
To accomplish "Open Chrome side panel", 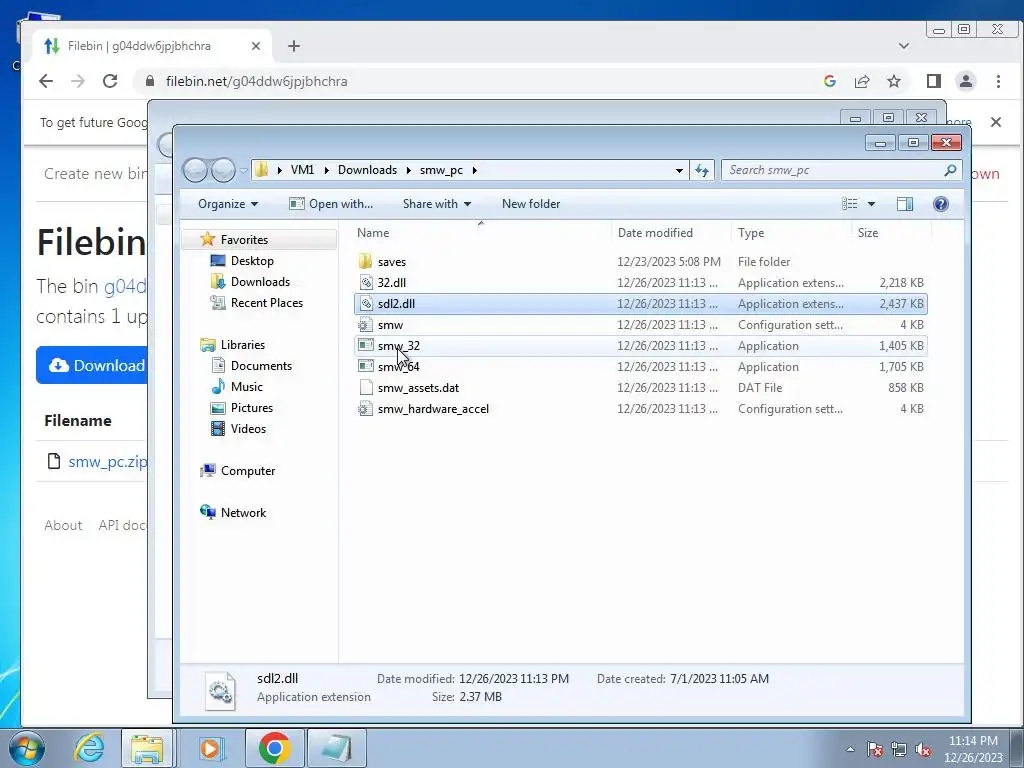I will 933,81.
